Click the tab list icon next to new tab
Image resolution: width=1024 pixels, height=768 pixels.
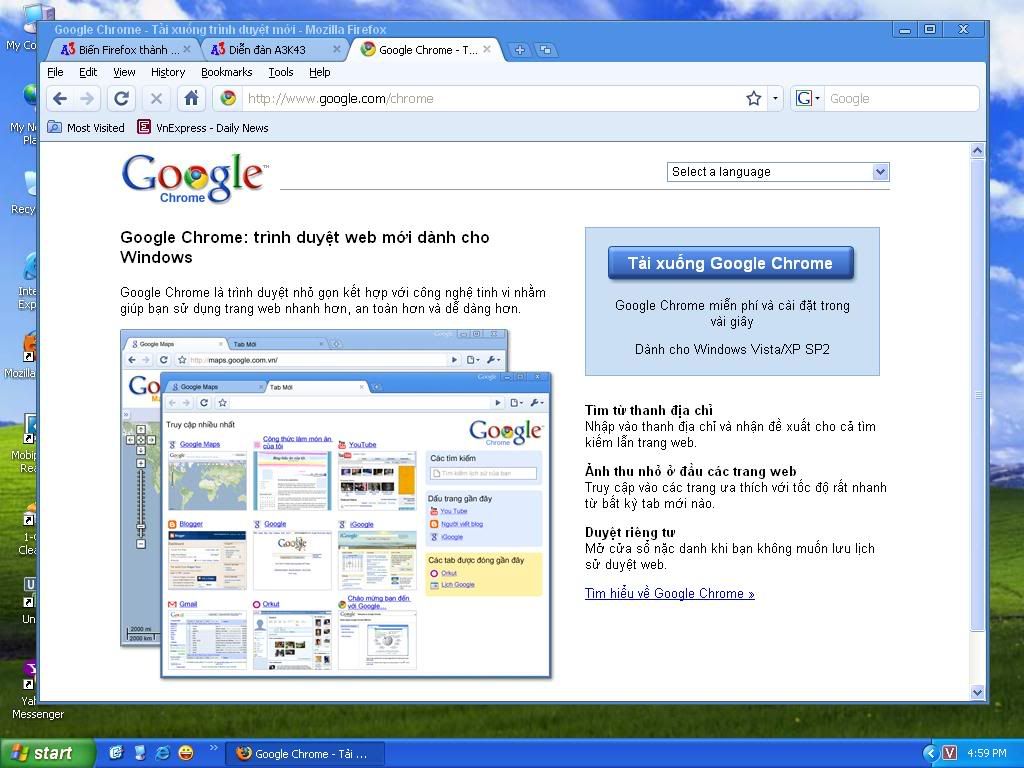tap(546, 50)
